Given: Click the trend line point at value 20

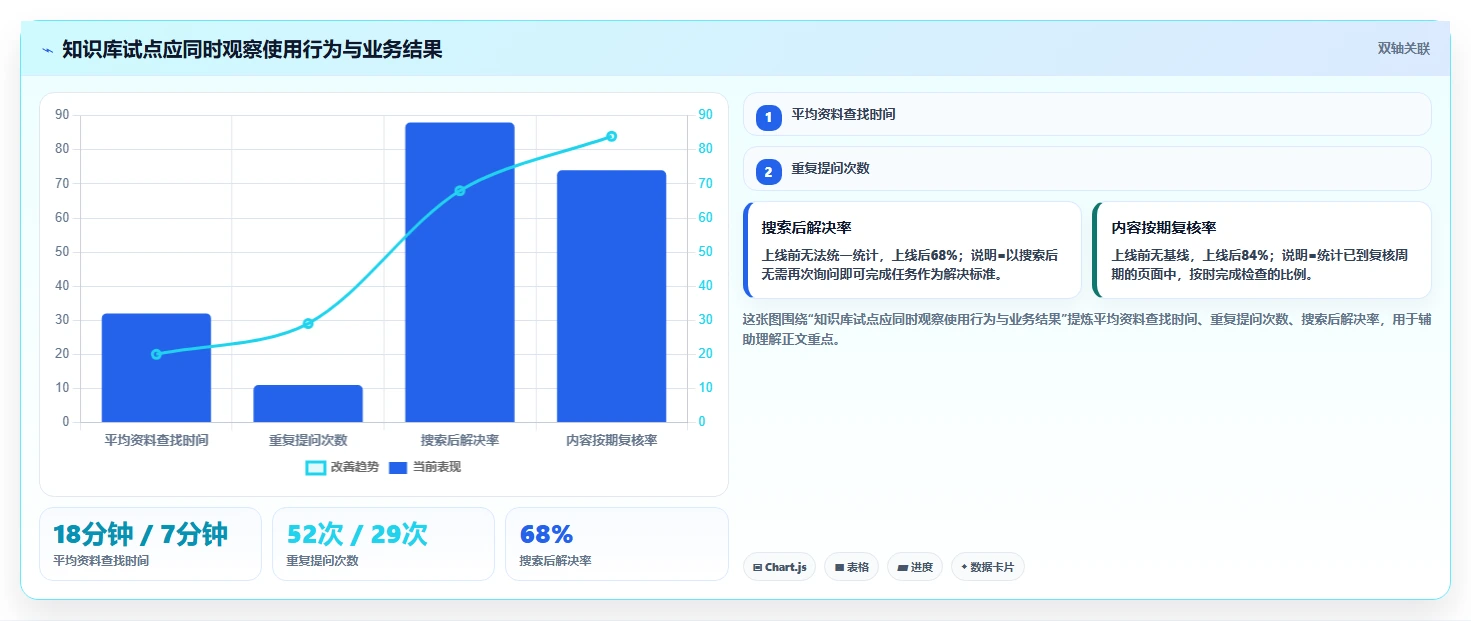Looking at the screenshot, I should coord(156,354).
